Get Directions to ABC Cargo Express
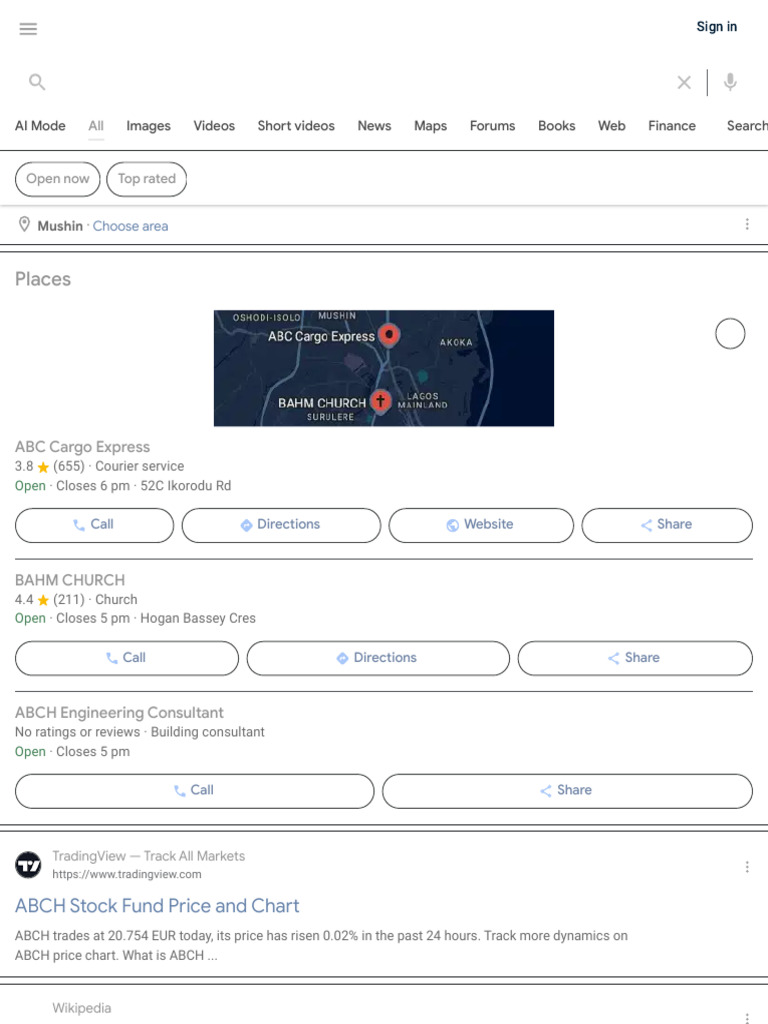 pyautogui.click(x=281, y=525)
